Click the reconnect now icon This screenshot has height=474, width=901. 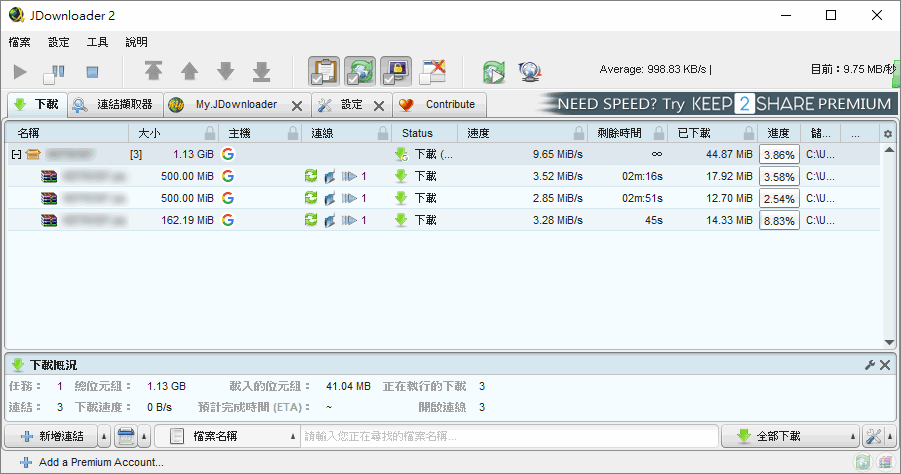(494, 72)
